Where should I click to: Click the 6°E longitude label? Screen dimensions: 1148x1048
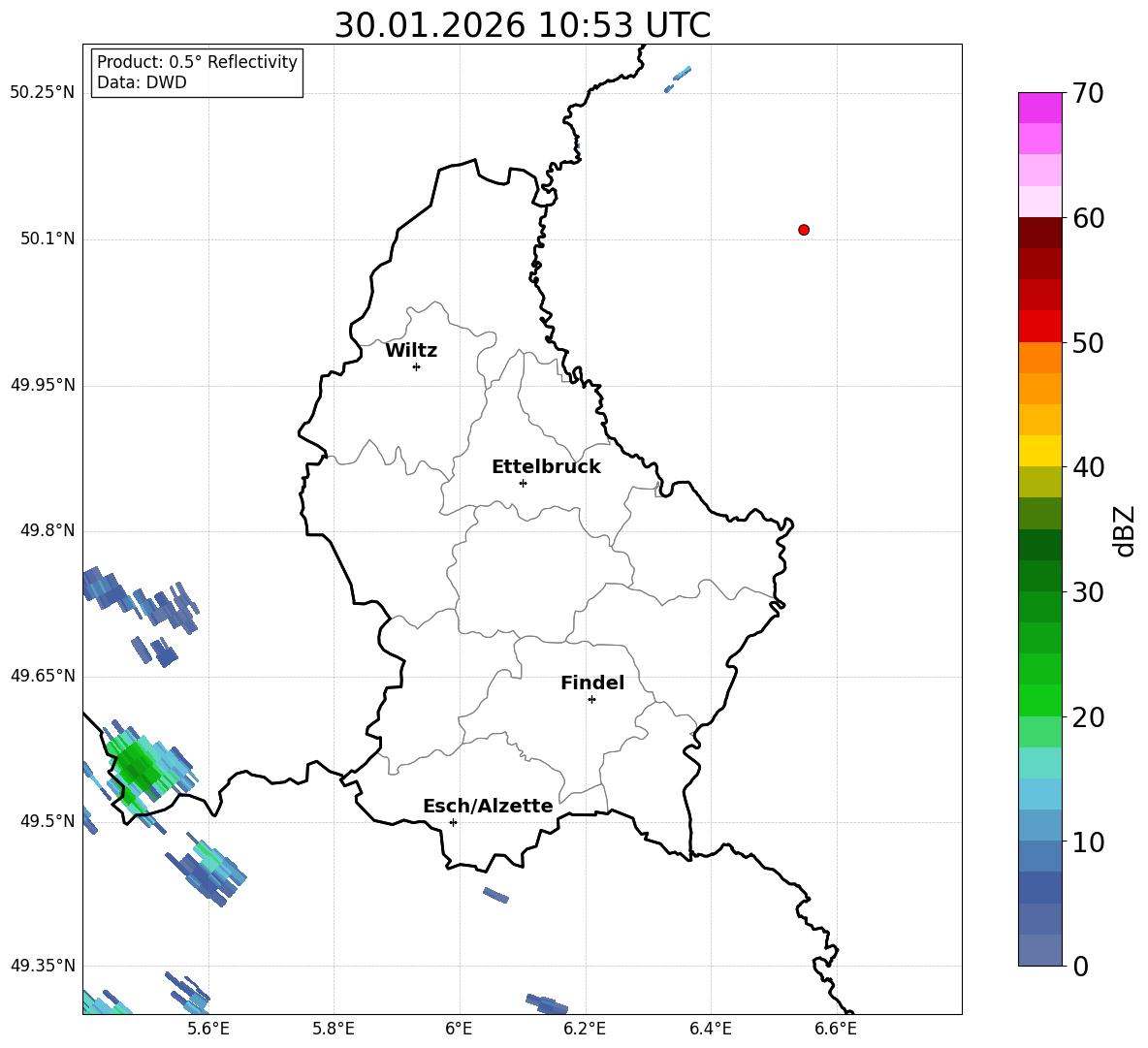coord(459,1029)
